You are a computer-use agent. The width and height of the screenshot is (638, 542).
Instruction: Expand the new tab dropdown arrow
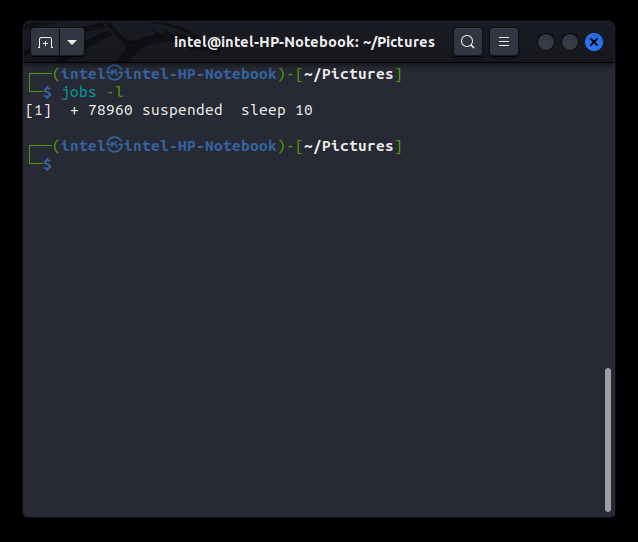pos(72,42)
